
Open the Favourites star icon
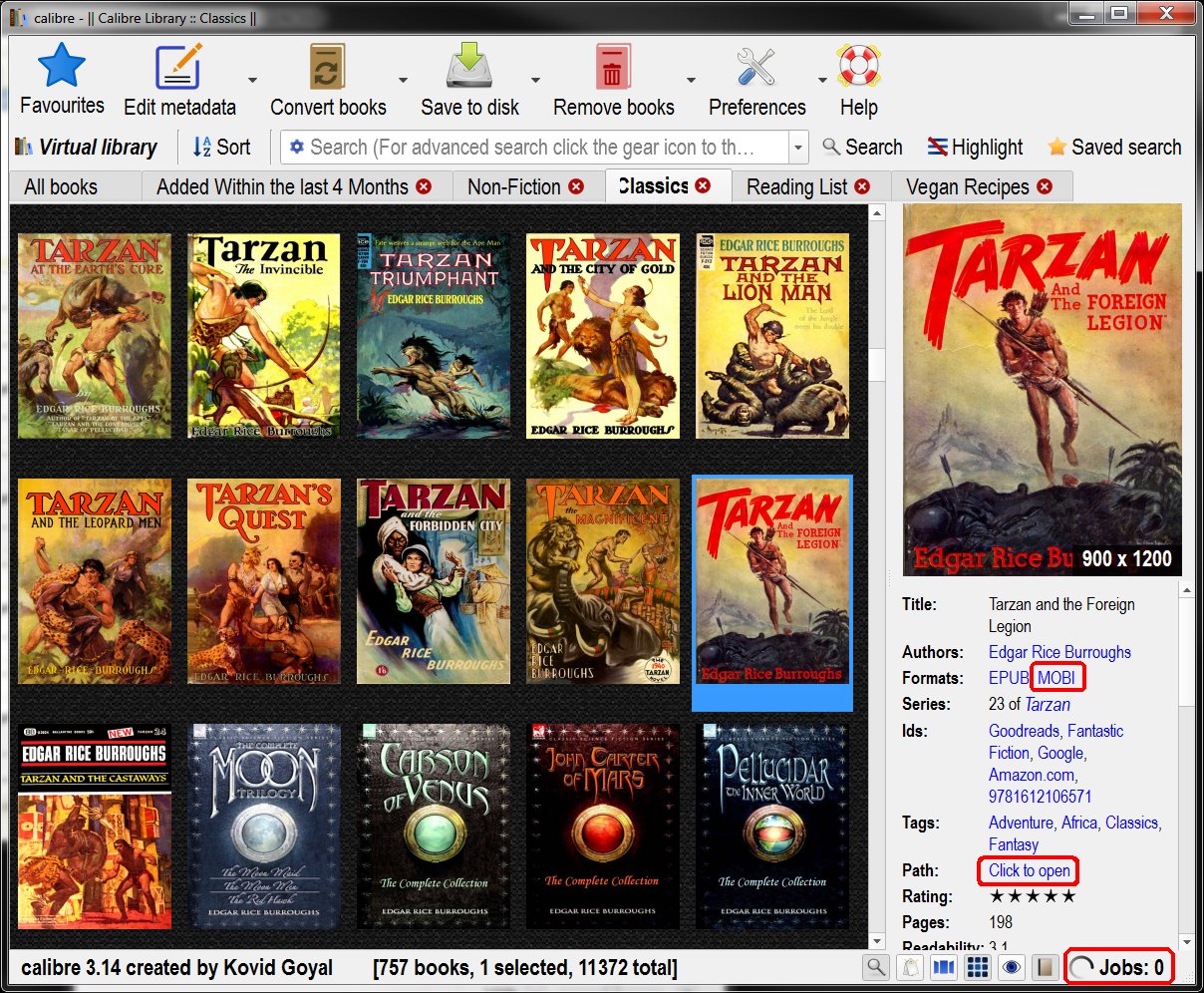click(62, 66)
